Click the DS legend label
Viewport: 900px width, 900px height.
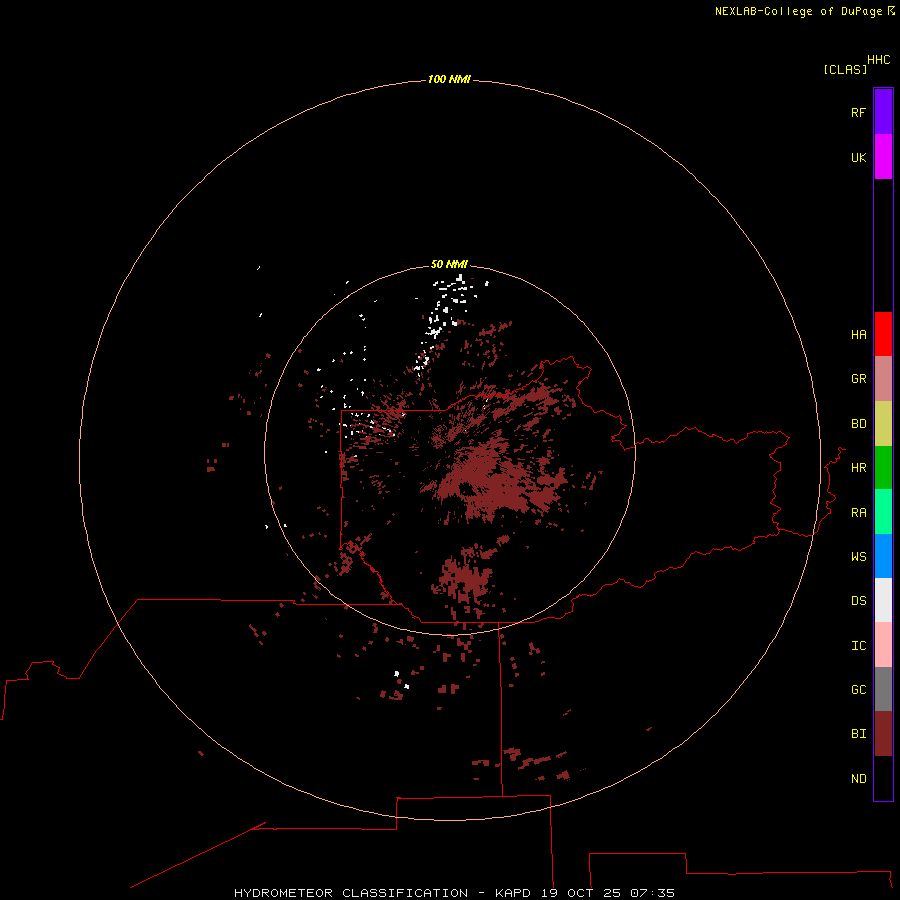858,601
